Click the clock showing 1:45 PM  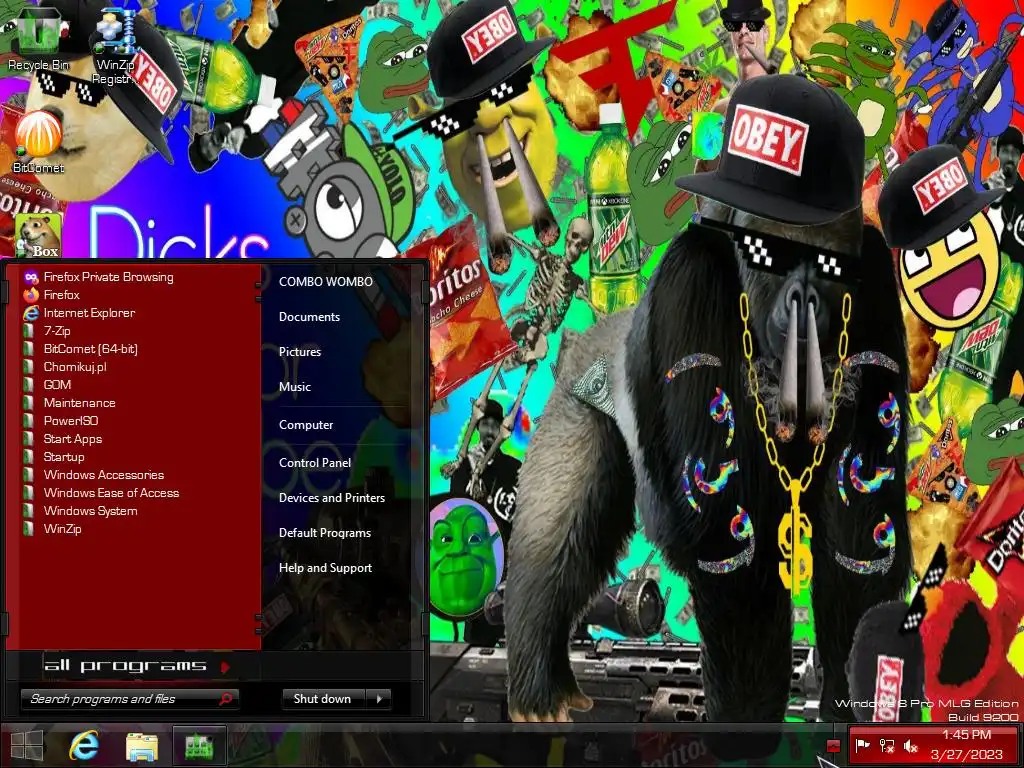[x=967, y=735]
